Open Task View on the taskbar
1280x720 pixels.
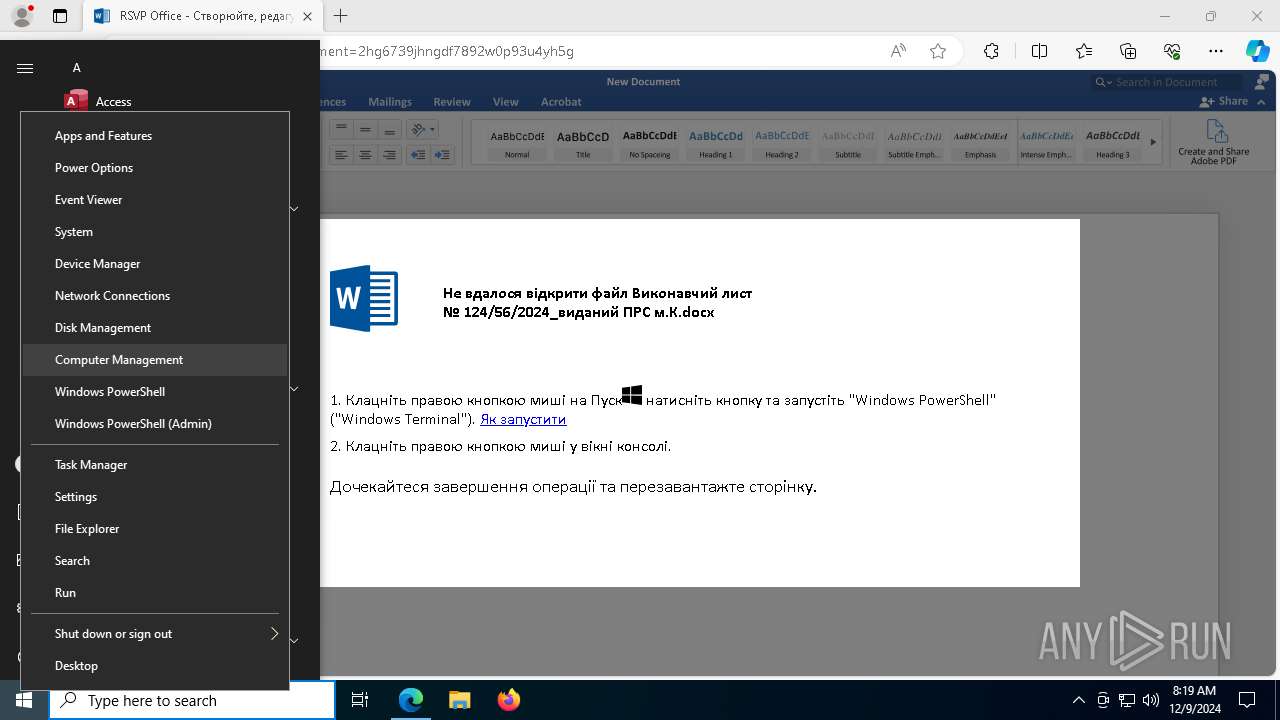(360, 700)
